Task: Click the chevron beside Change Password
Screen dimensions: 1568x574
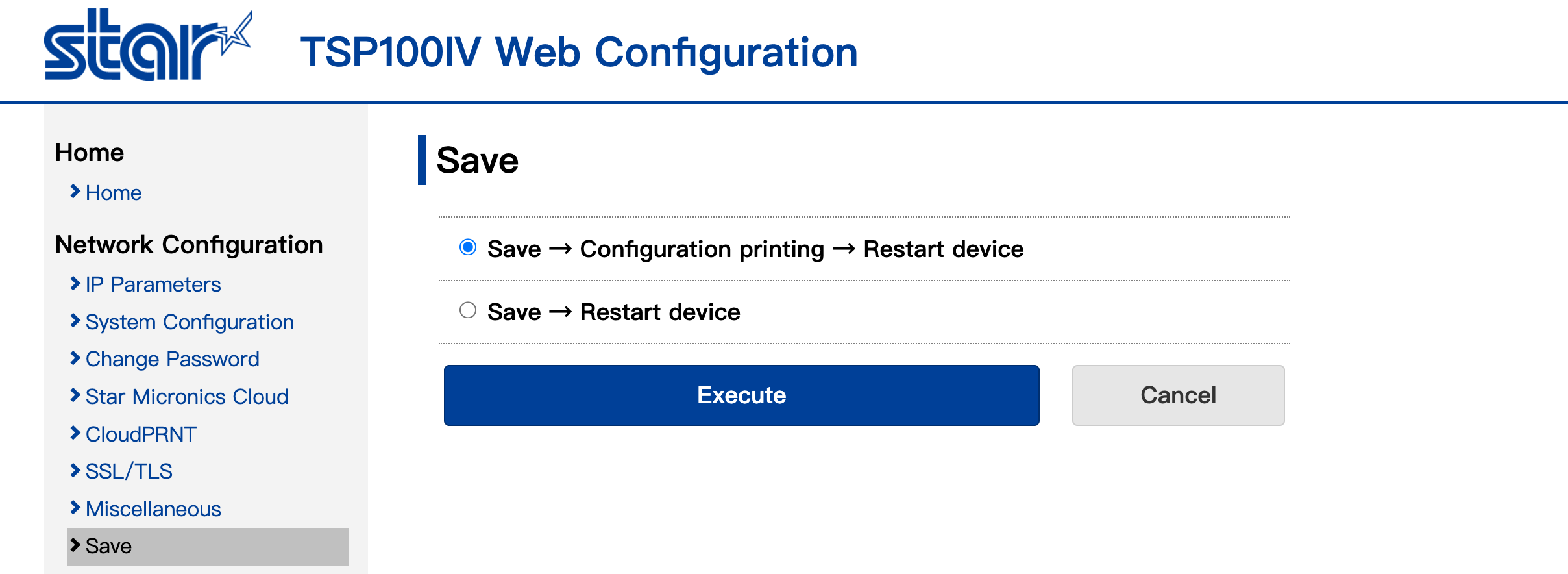Action: 75,358
